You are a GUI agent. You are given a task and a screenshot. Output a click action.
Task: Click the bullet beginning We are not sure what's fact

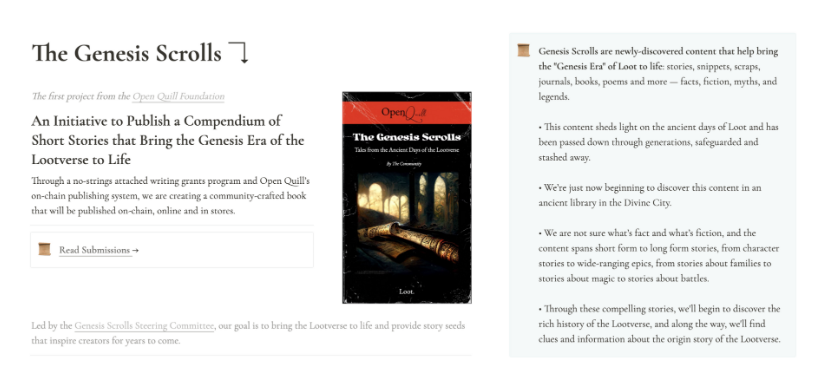[x=659, y=255]
